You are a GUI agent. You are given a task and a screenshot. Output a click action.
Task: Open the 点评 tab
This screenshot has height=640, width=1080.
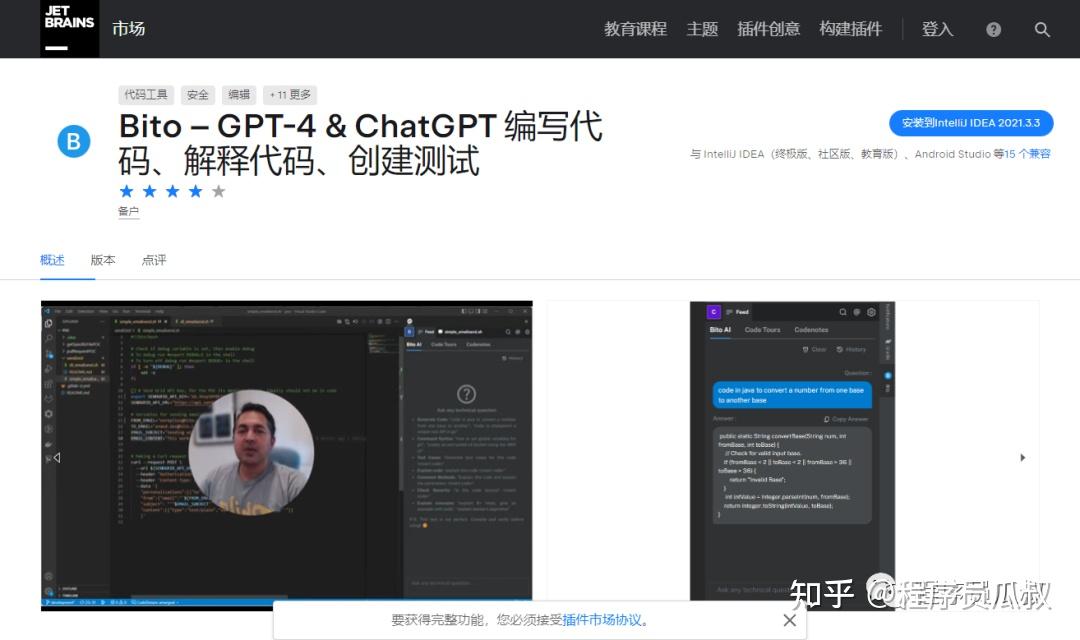point(153,259)
